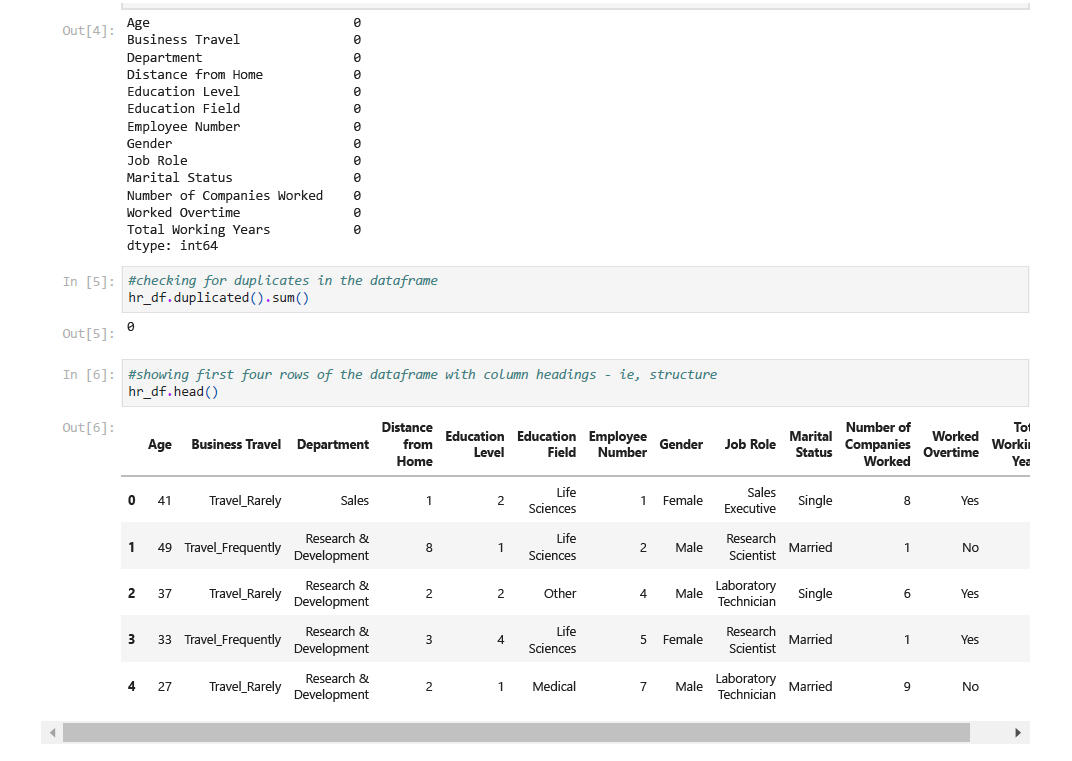
Task: Click the Education Field column header
Action: 546,444
